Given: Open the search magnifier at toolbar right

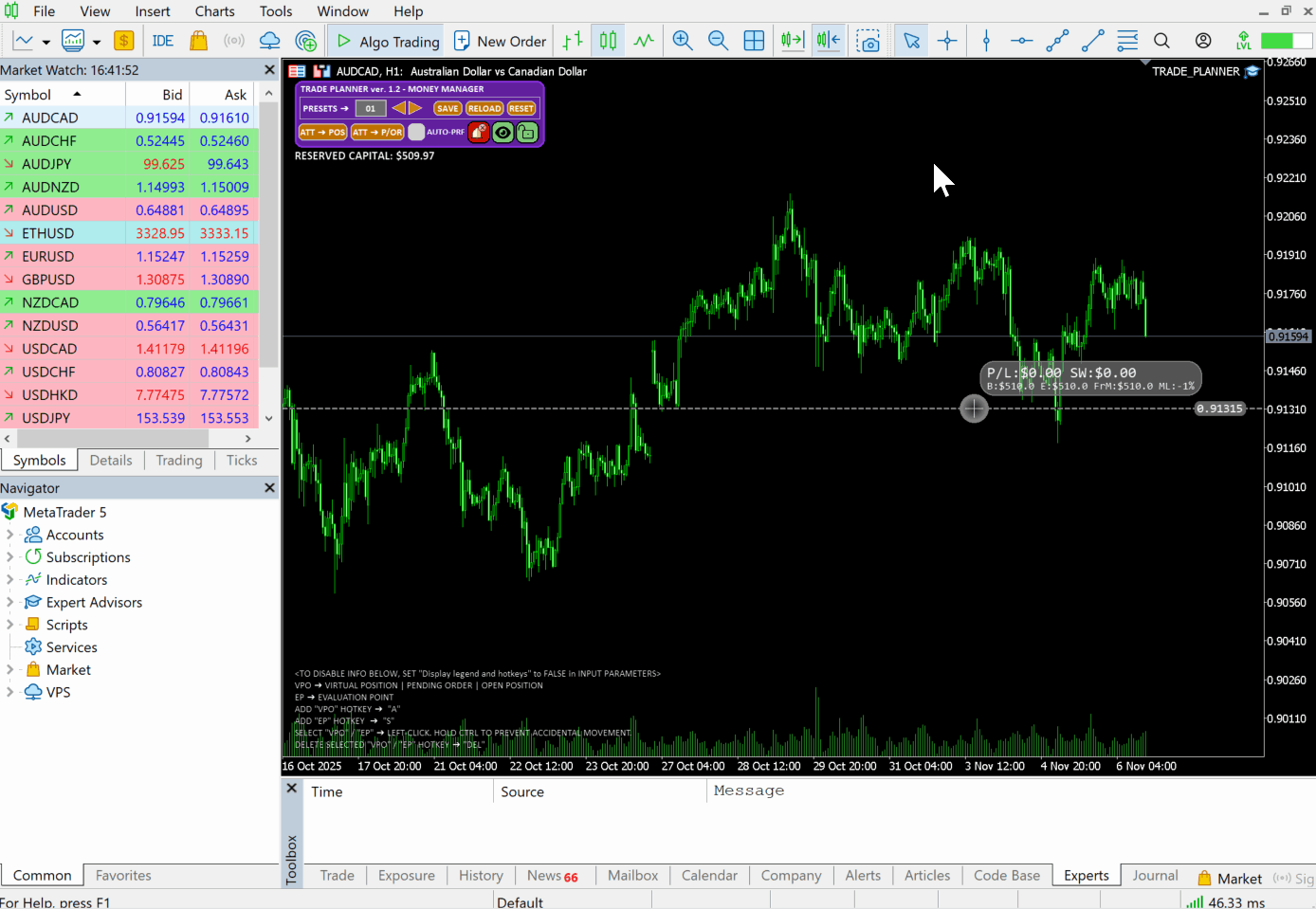Looking at the screenshot, I should pos(1161,40).
